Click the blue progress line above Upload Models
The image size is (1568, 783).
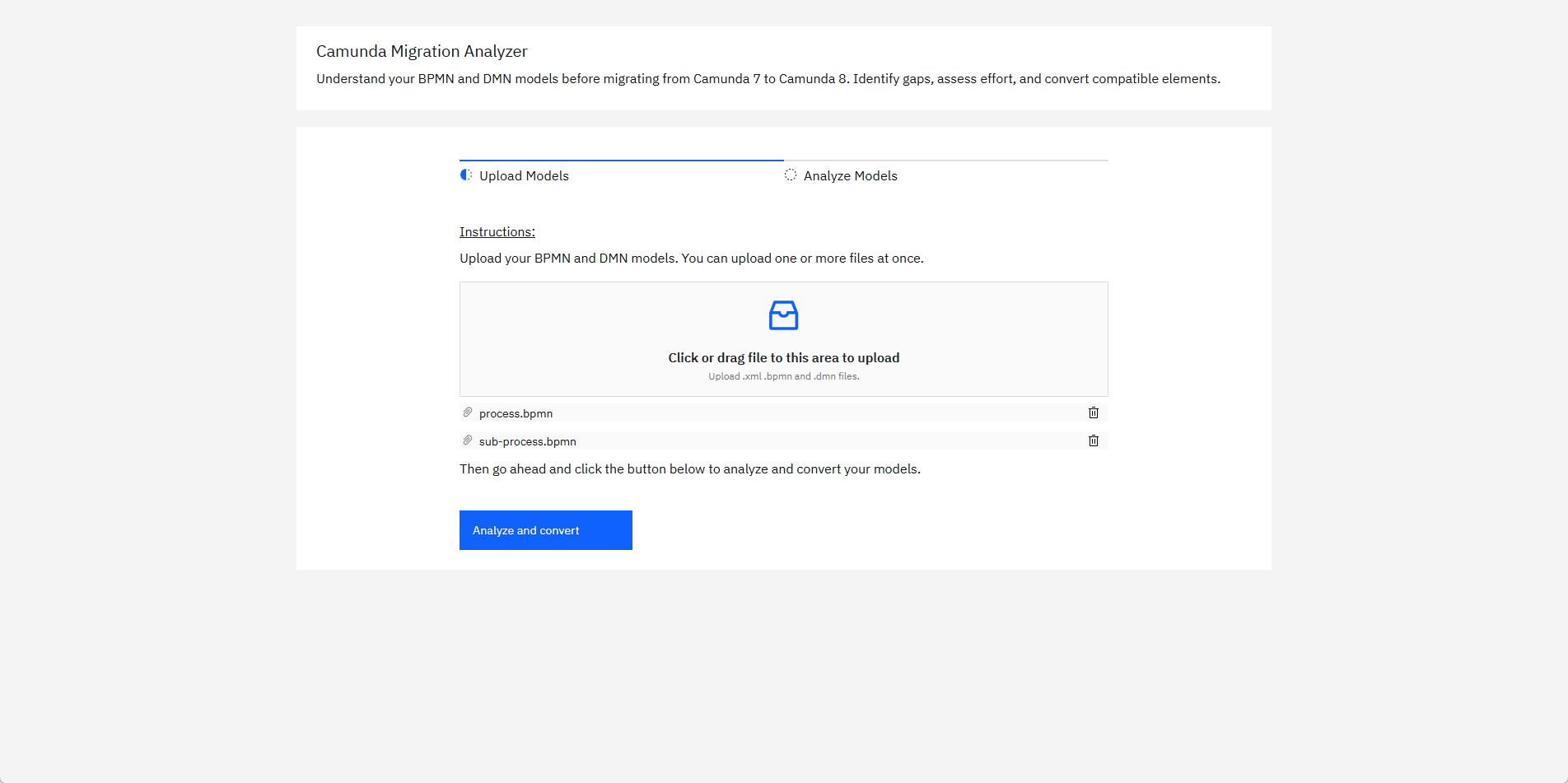pyautogui.click(x=621, y=161)
